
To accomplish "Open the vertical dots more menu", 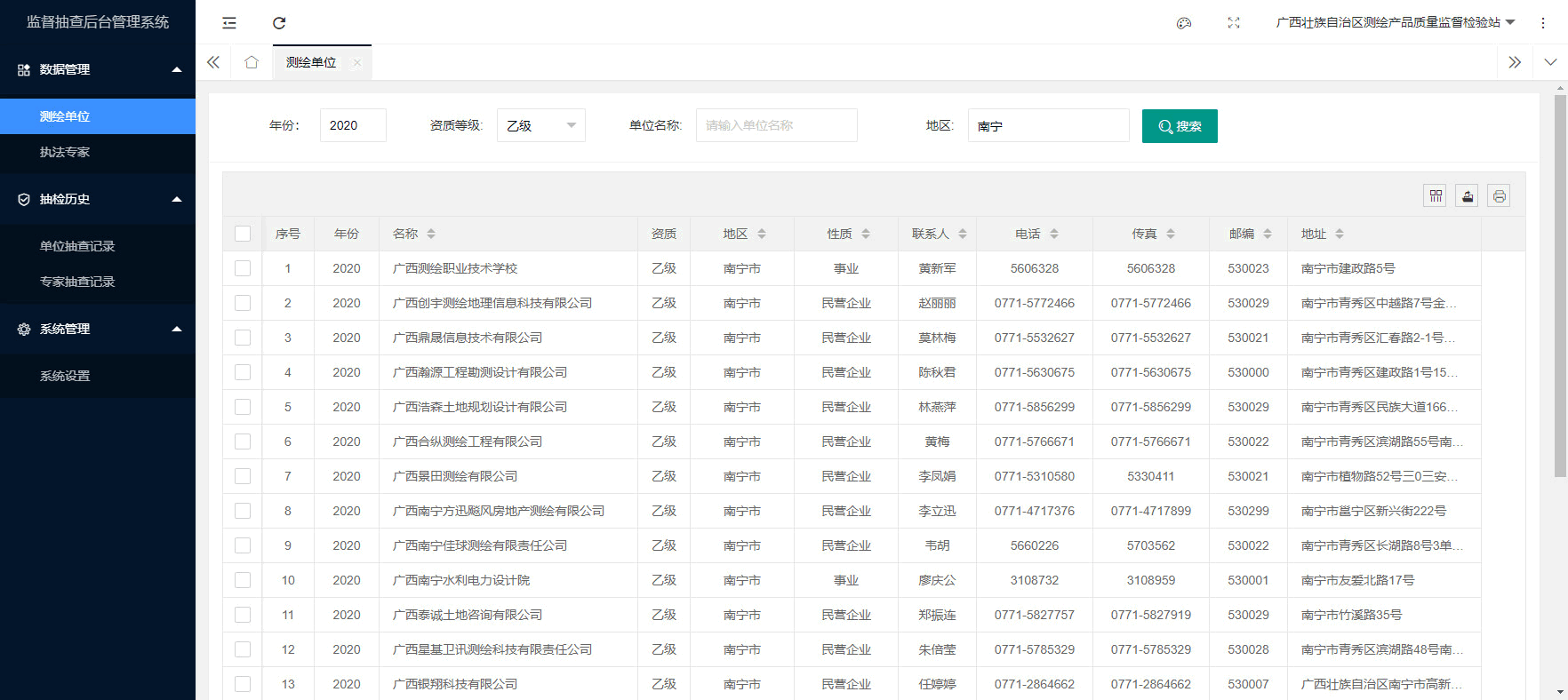I will (x=1543, y=23).
